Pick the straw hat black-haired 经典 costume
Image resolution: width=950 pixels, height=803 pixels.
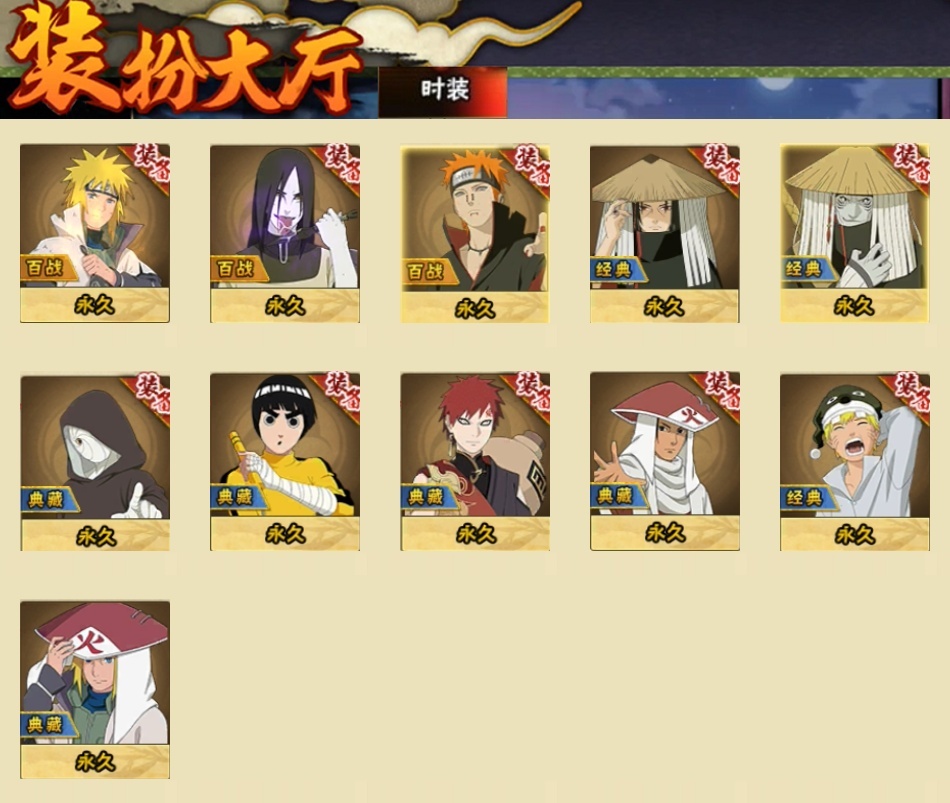click(665, 233)
